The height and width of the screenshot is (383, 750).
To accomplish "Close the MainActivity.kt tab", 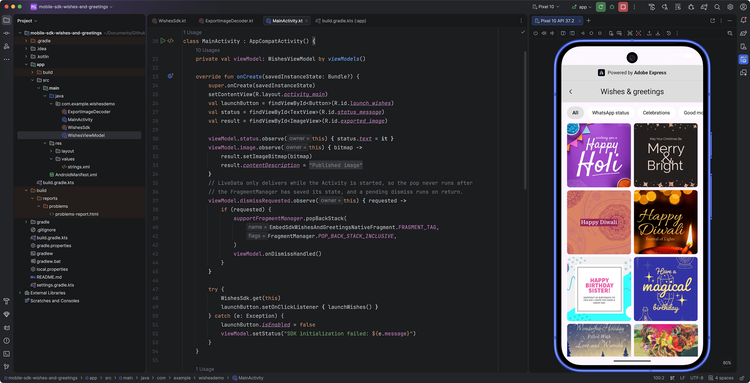I will 307,21.
